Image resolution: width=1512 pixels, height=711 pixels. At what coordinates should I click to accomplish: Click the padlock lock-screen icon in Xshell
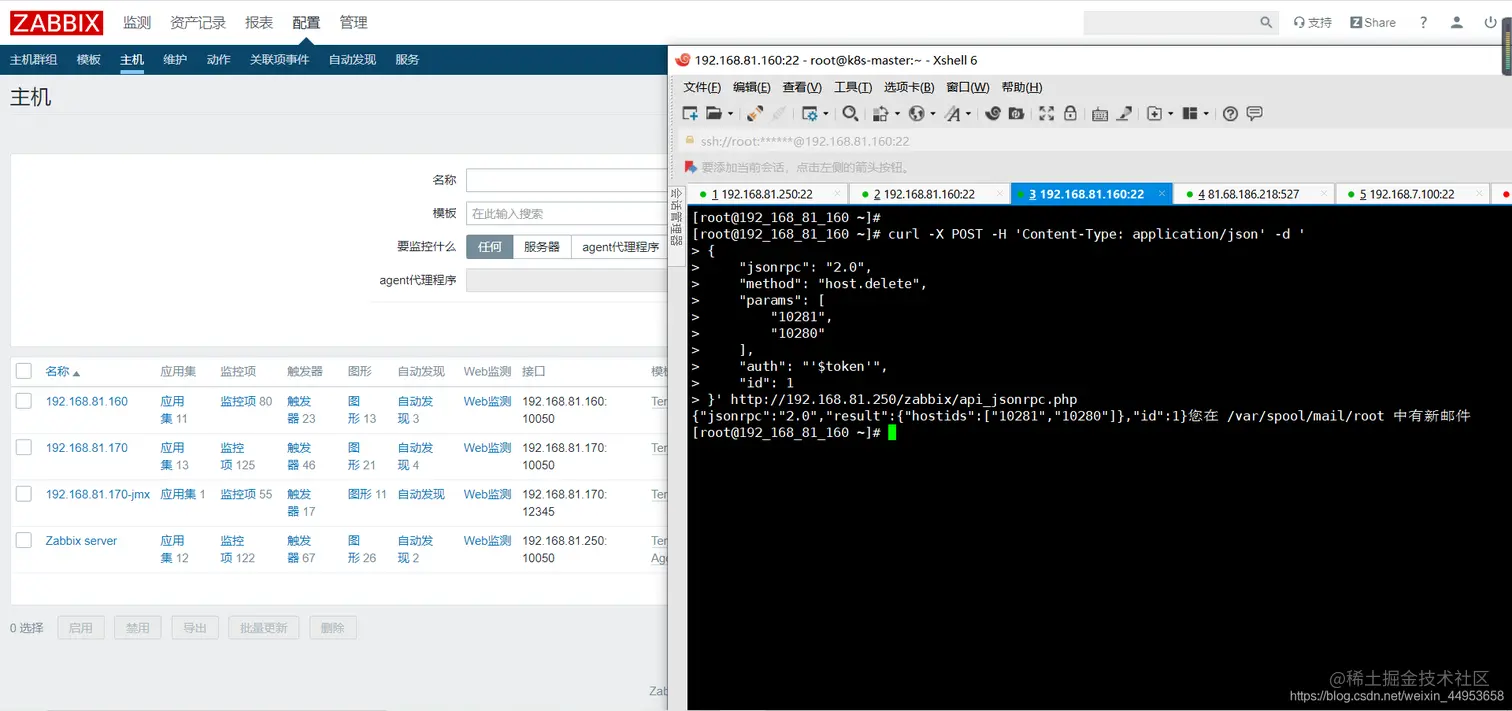point(1069,114)
